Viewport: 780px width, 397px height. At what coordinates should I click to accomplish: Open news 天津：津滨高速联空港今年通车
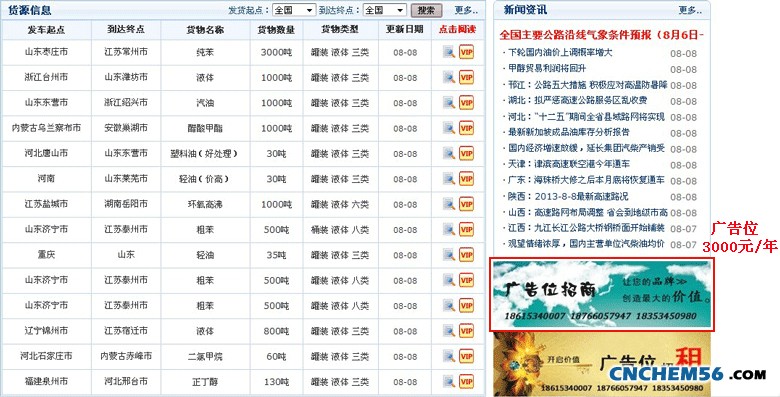tap(569, 164)
